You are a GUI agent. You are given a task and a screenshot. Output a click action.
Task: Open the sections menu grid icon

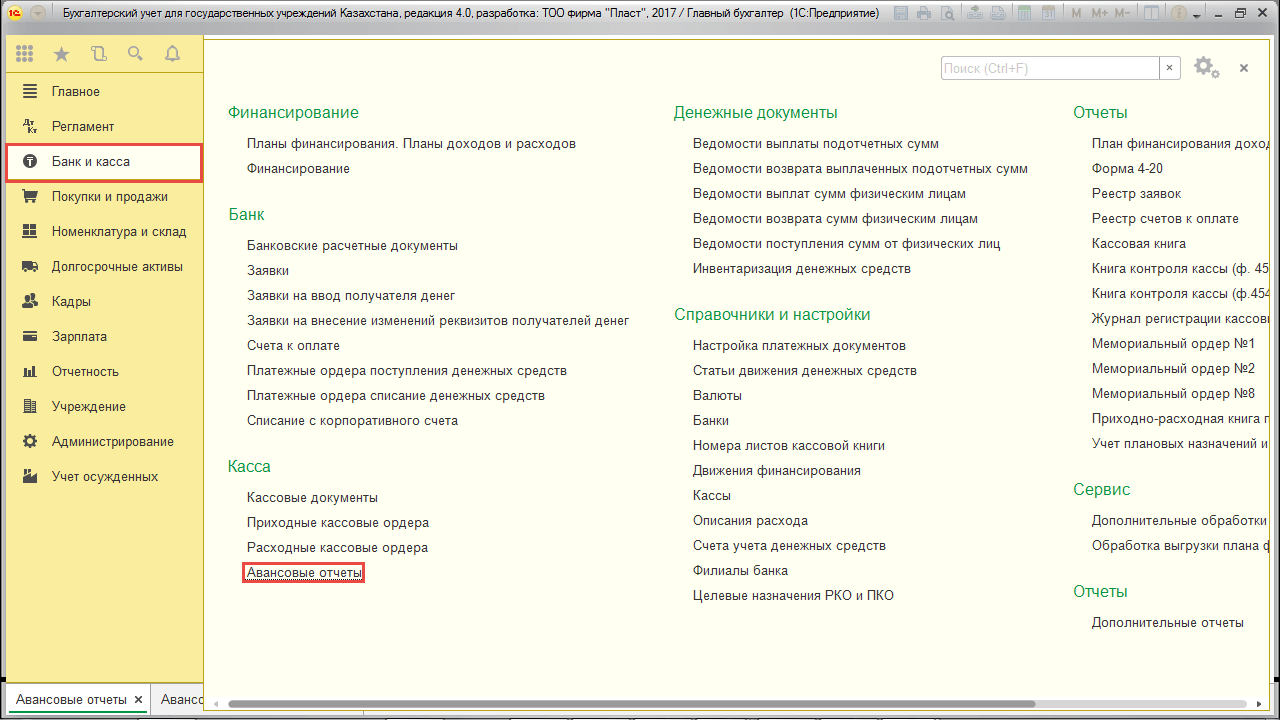[x=24, y=54]
